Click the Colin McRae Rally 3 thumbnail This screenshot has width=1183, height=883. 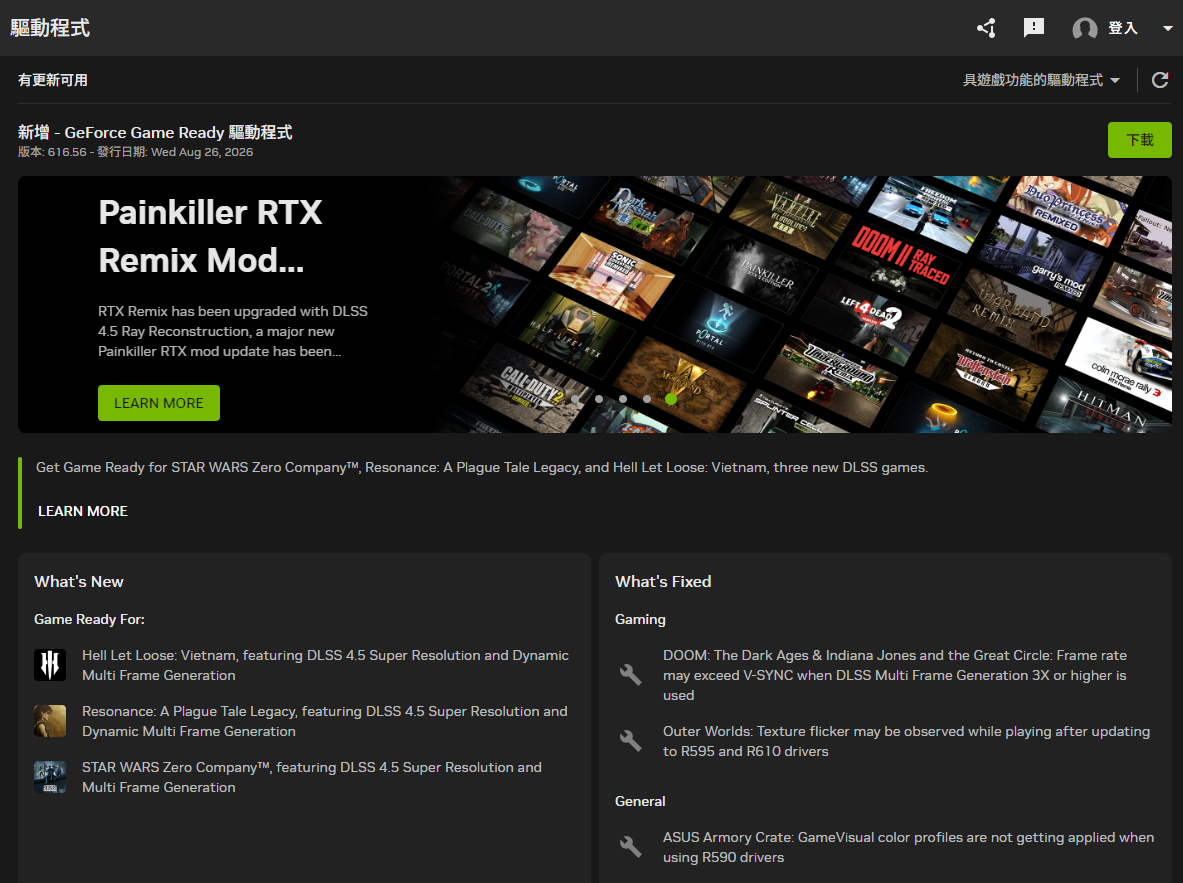pos(1120,365)
